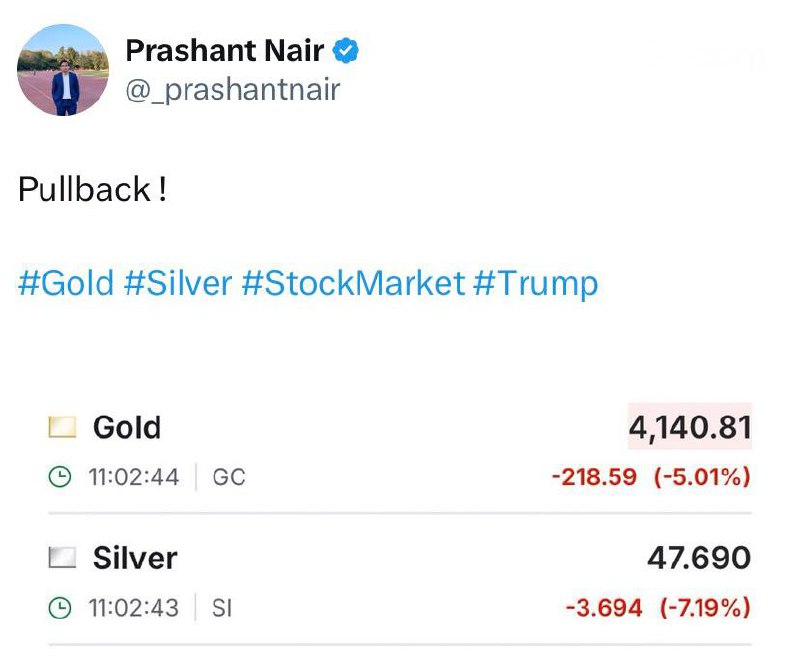Open the #Trump hashtag
Screen dimensions: 800x662
click(536, 283)
